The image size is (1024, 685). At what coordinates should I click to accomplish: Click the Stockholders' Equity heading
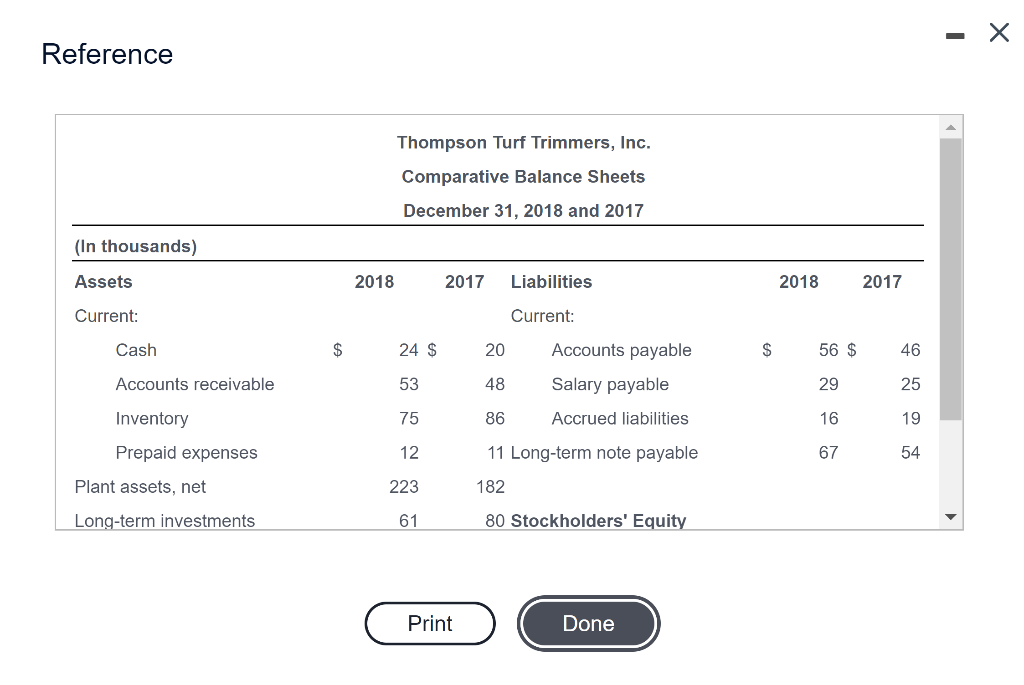click(598, 520)
